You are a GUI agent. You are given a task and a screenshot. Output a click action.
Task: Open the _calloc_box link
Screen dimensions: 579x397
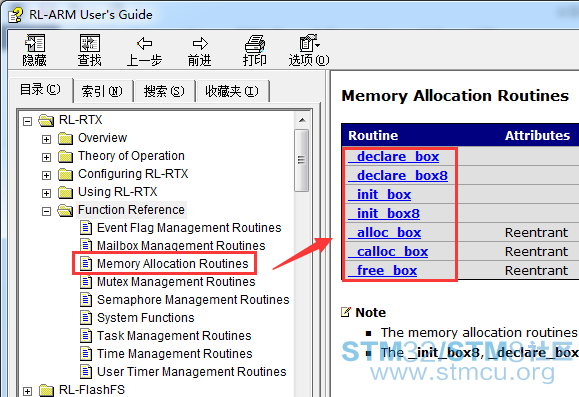(388, 251)
